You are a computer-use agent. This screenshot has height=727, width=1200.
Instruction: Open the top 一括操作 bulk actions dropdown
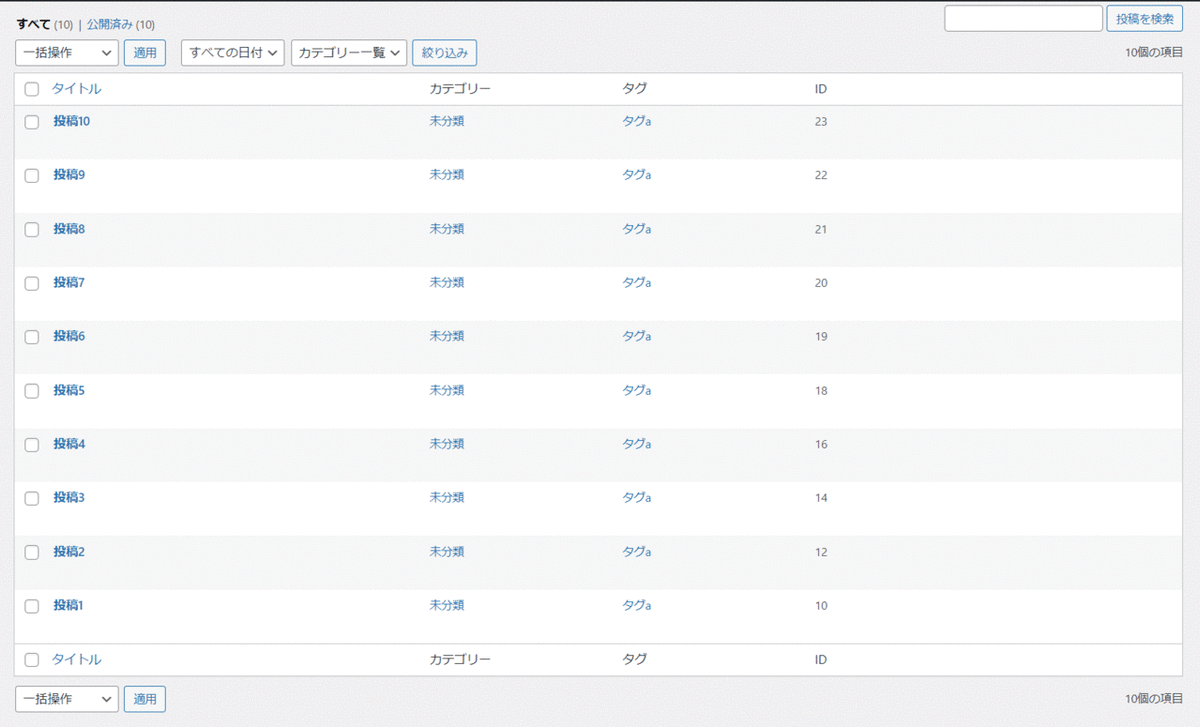coord(67,53)
